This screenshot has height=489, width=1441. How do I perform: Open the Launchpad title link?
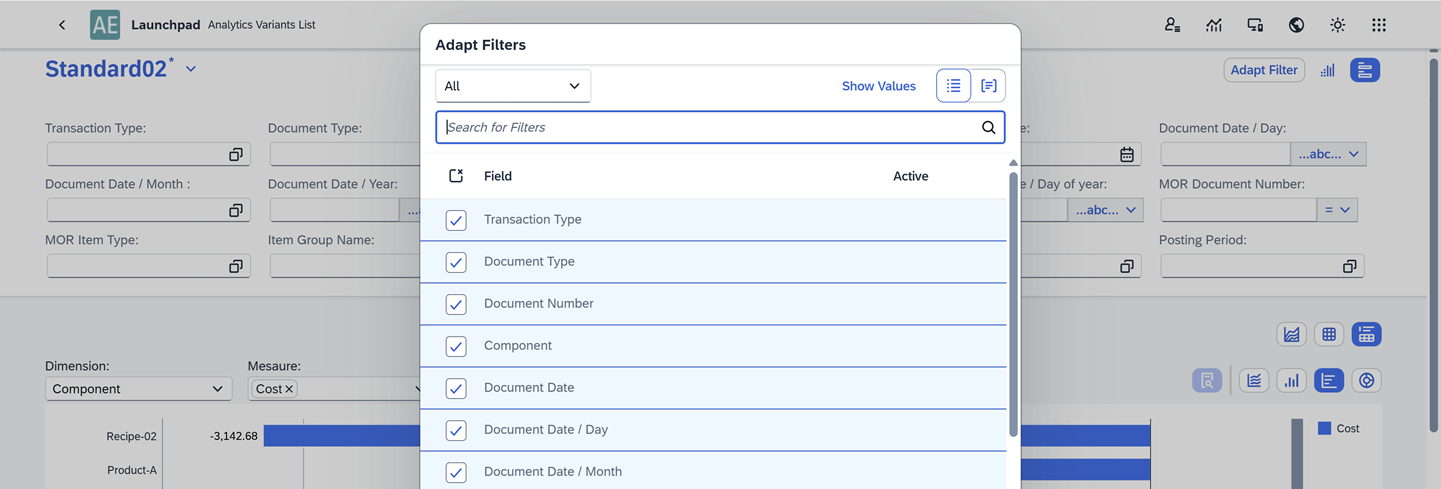coord(166,25)
